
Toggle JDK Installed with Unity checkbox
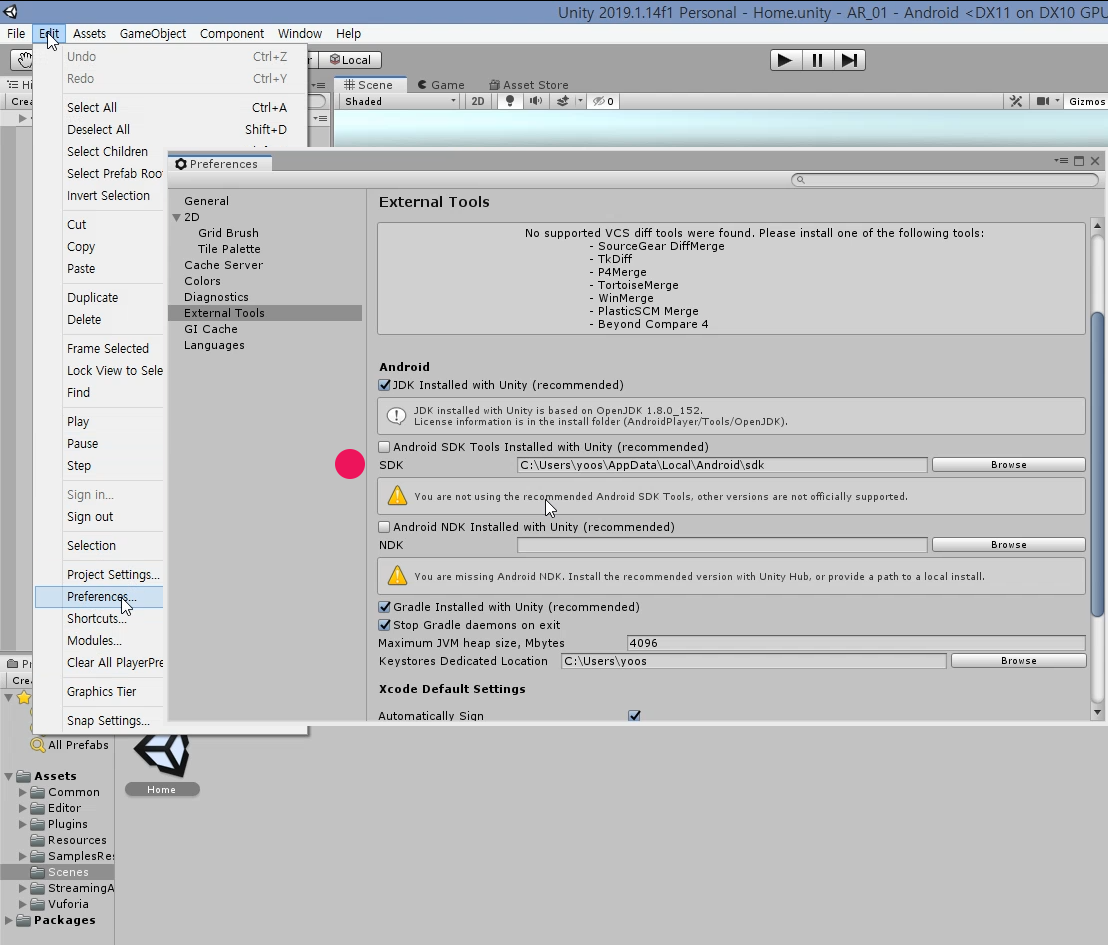(384, 385)
